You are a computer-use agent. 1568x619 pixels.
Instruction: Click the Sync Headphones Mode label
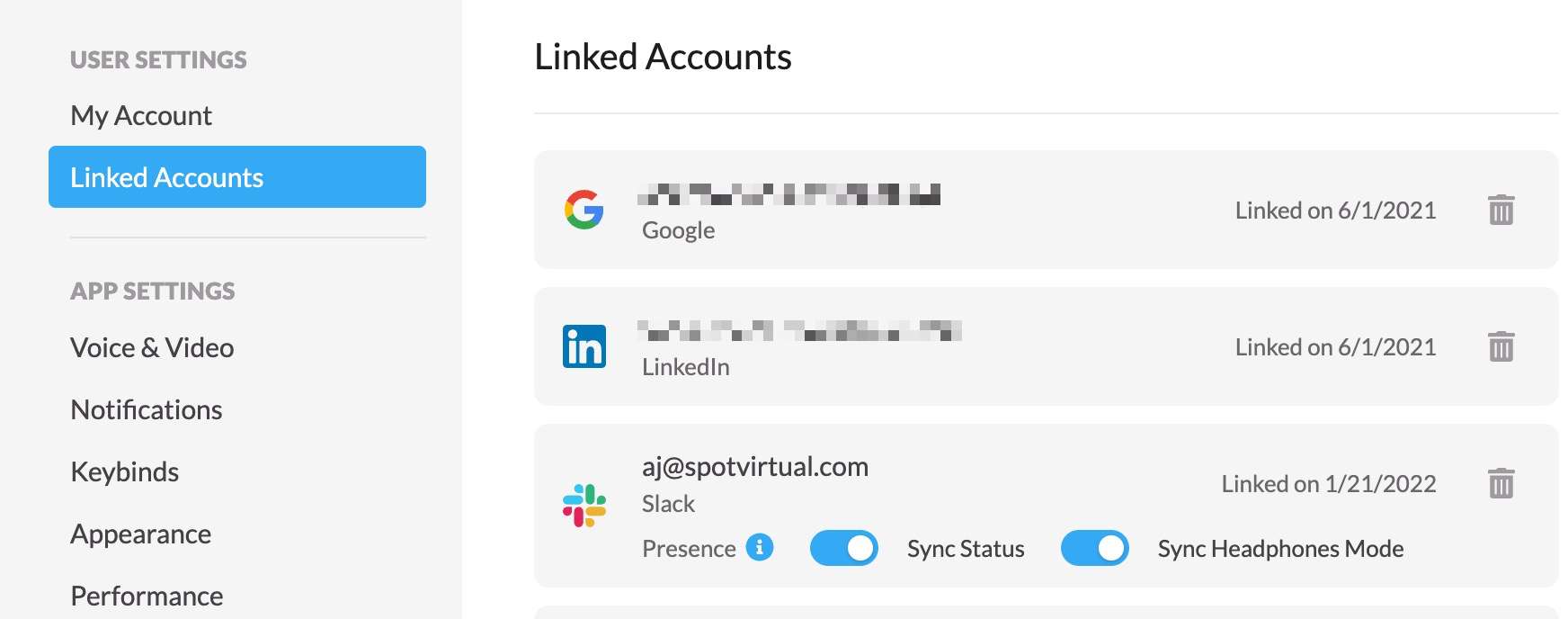[1280, 549]
